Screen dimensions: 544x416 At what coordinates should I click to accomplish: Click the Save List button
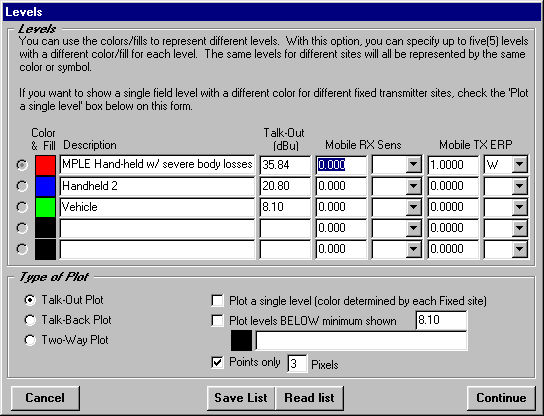pyautogui.click(x=241, y=398)
